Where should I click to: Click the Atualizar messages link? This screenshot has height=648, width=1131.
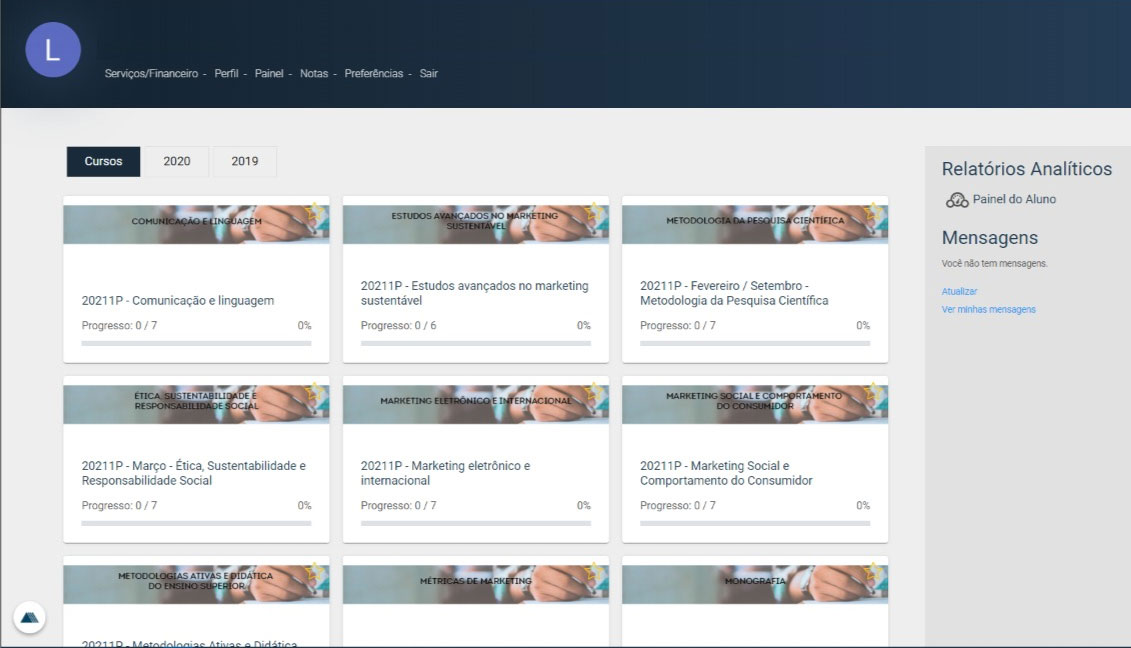[959, 292]
